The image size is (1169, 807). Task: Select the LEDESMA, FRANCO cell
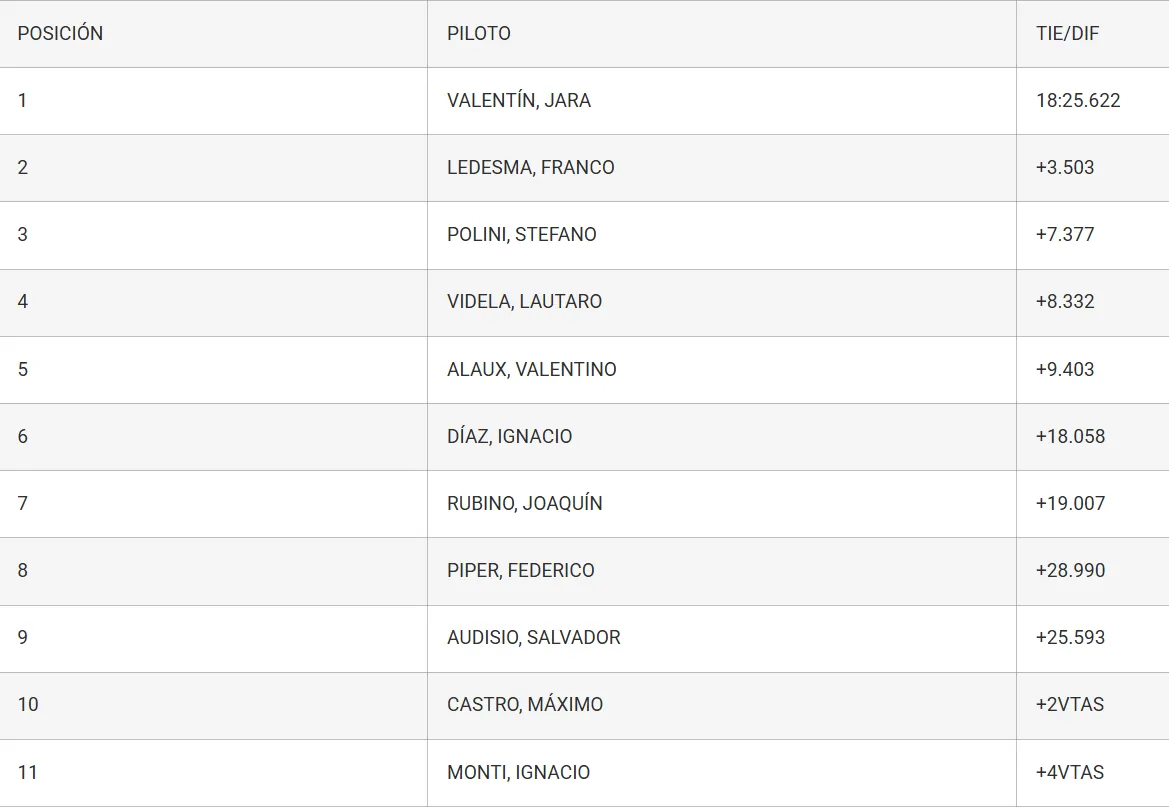click(x=531, y=167)
